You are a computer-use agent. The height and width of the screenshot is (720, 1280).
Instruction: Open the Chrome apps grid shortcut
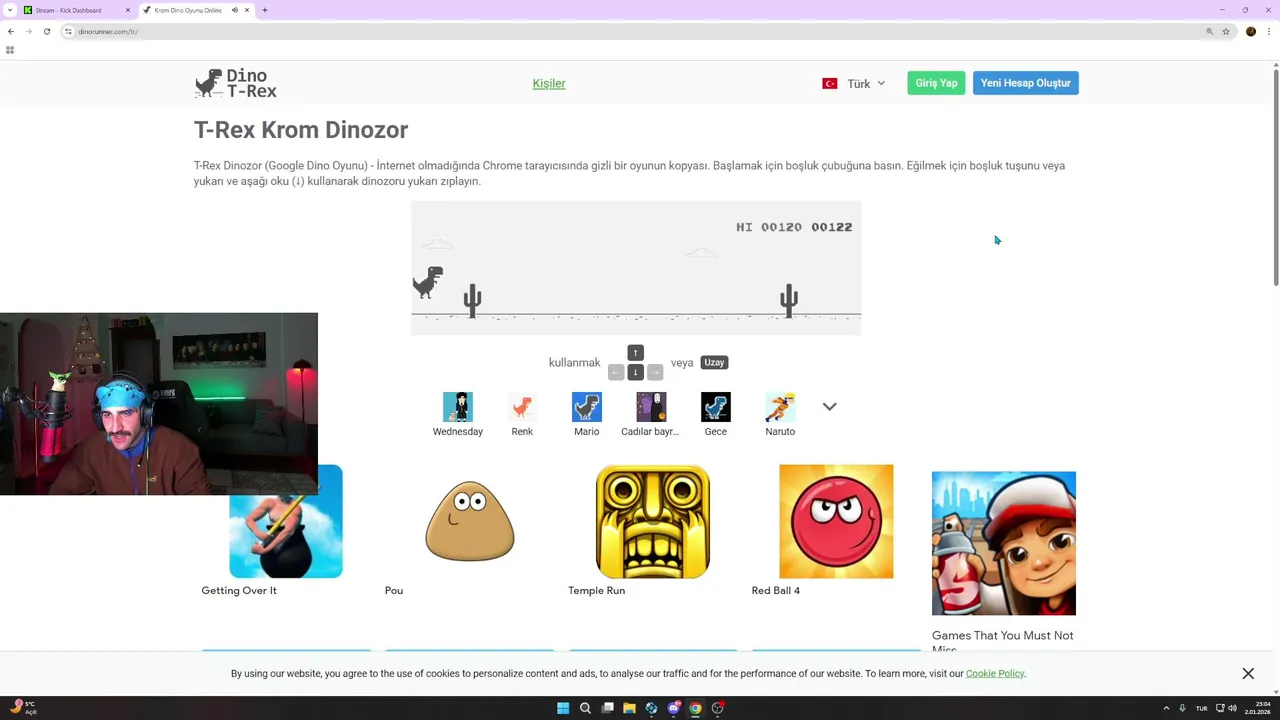click(x=10, y=50)
